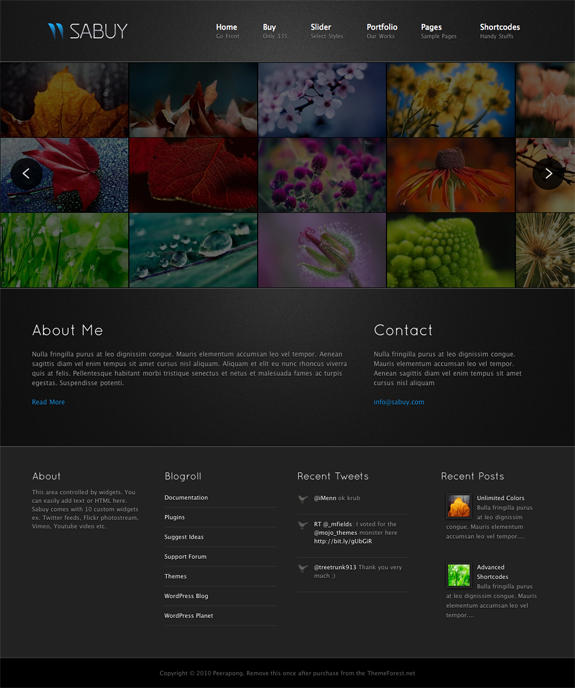The height and width of the screenshot is (688, 575).
Task: Go to previous slide arrow
Action: [26, 174]
